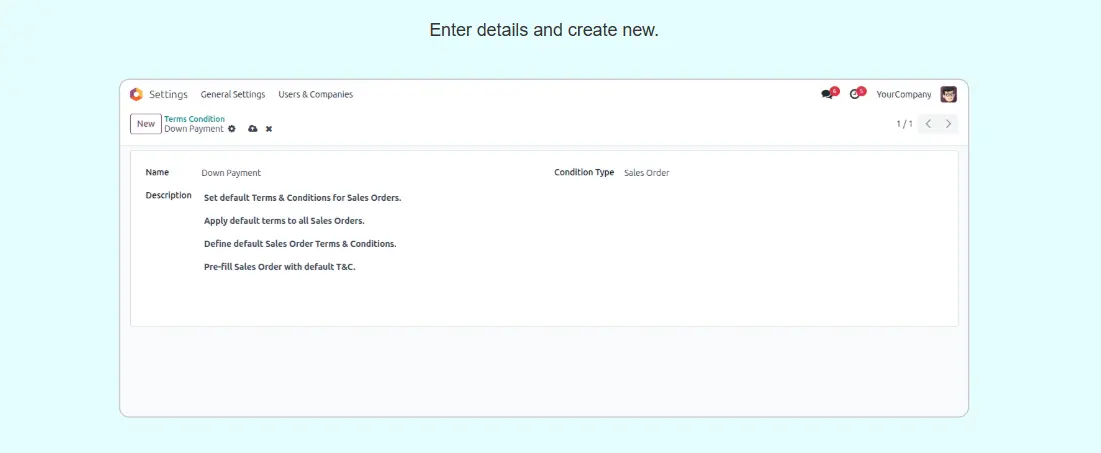Open the General Settings menu
The image size is (1101, 453).
click(233, 94)
